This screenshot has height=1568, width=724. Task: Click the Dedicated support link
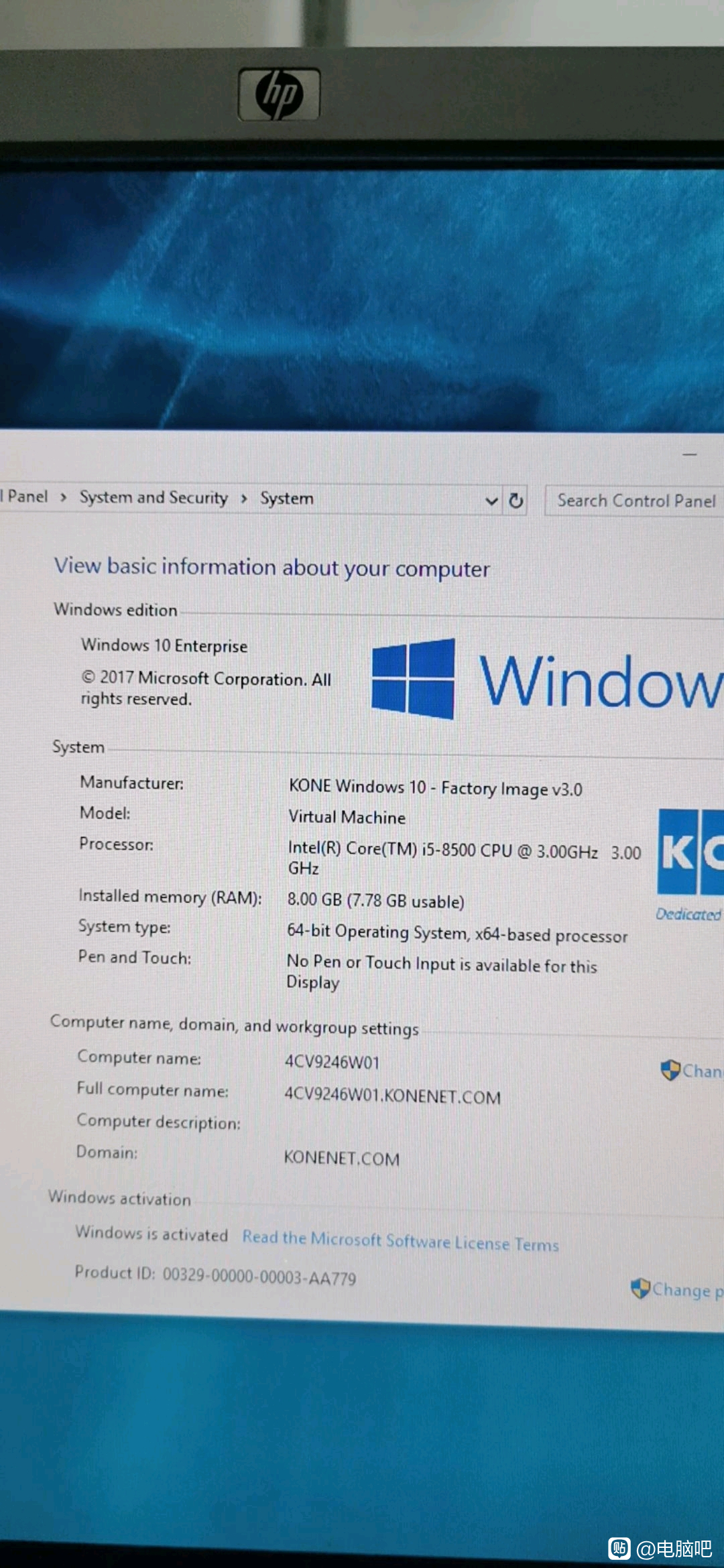click(688, 914)
